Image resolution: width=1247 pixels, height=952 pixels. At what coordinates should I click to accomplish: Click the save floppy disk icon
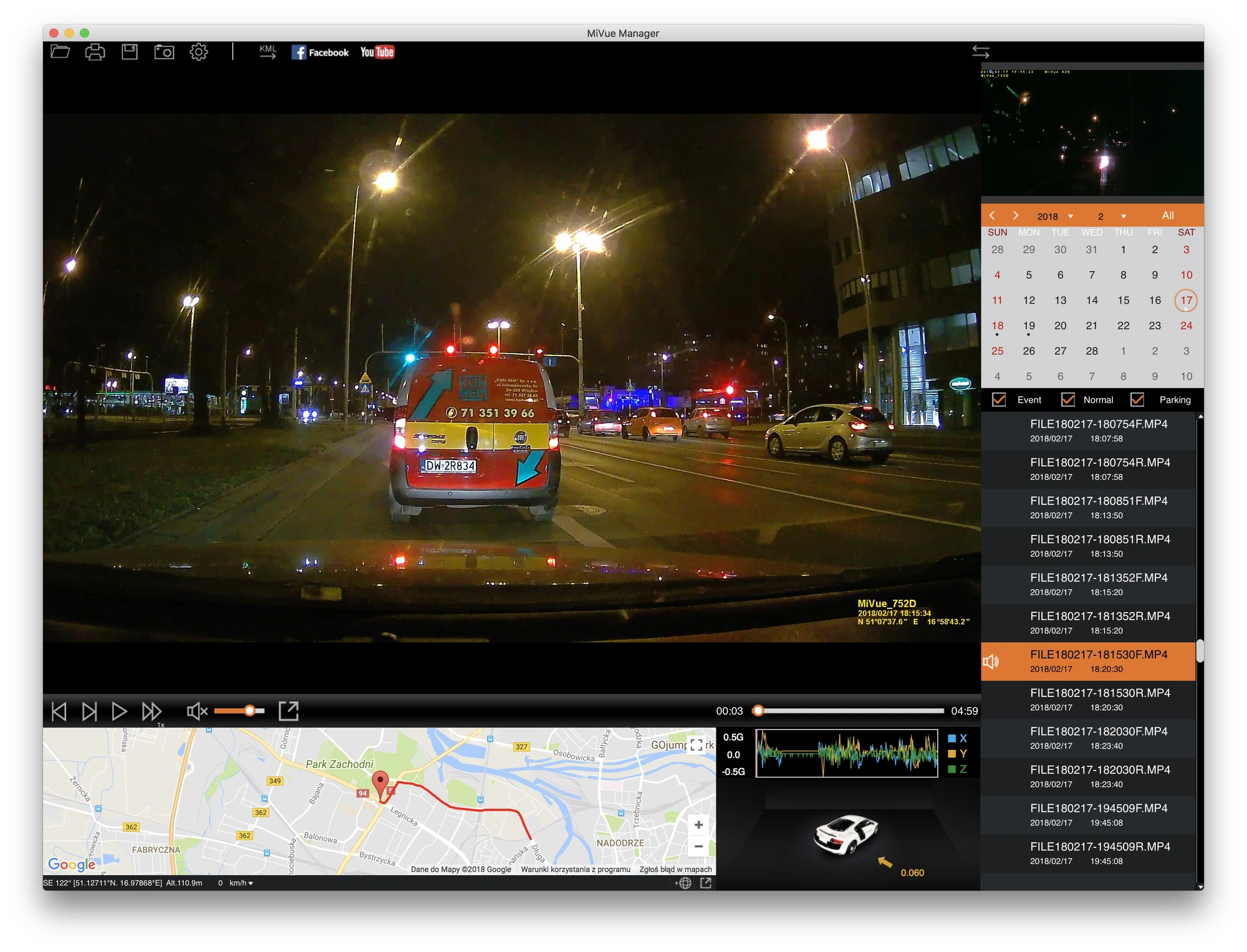(130, 52)
